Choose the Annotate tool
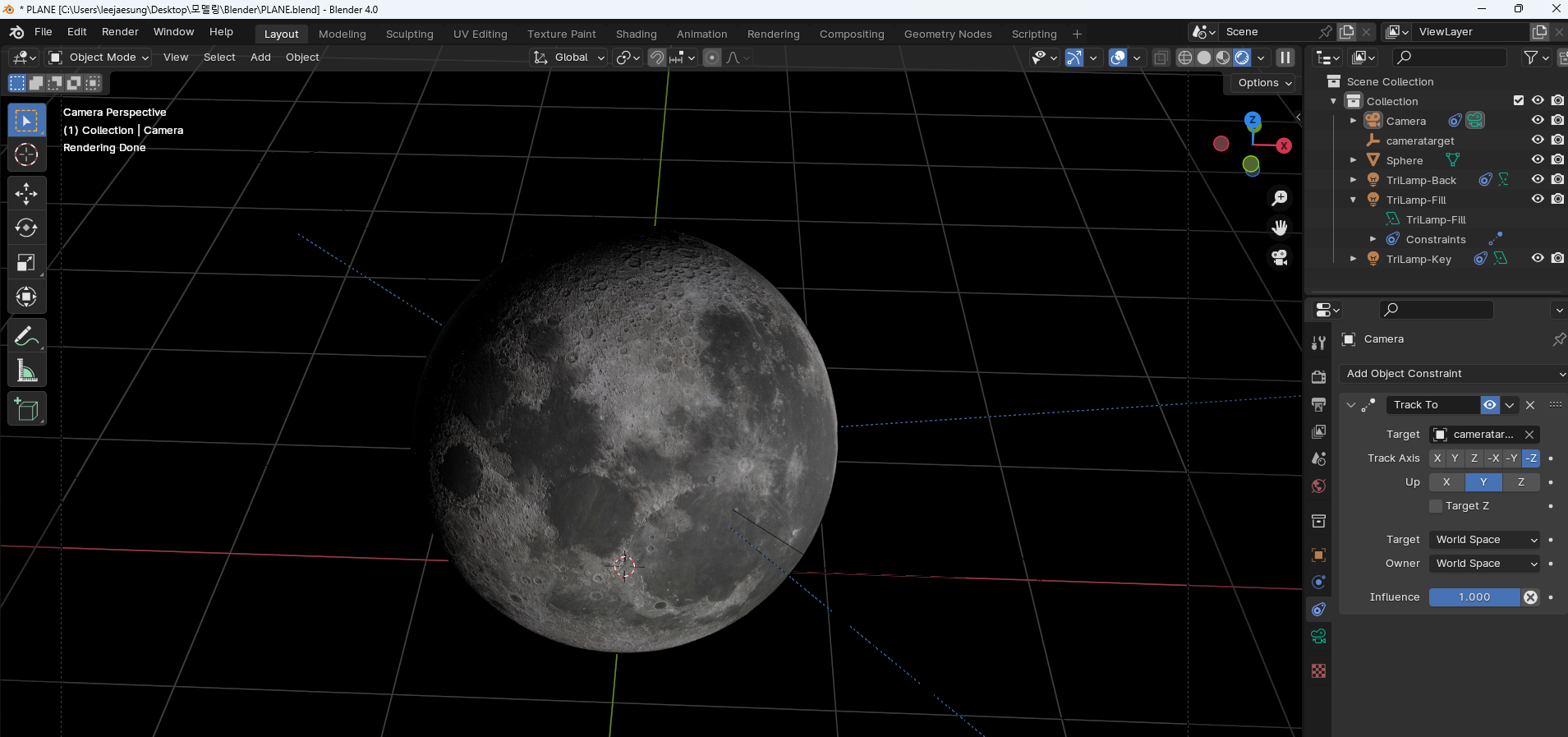This screenshot has height=737, width=1568. [x=26, y=336]
